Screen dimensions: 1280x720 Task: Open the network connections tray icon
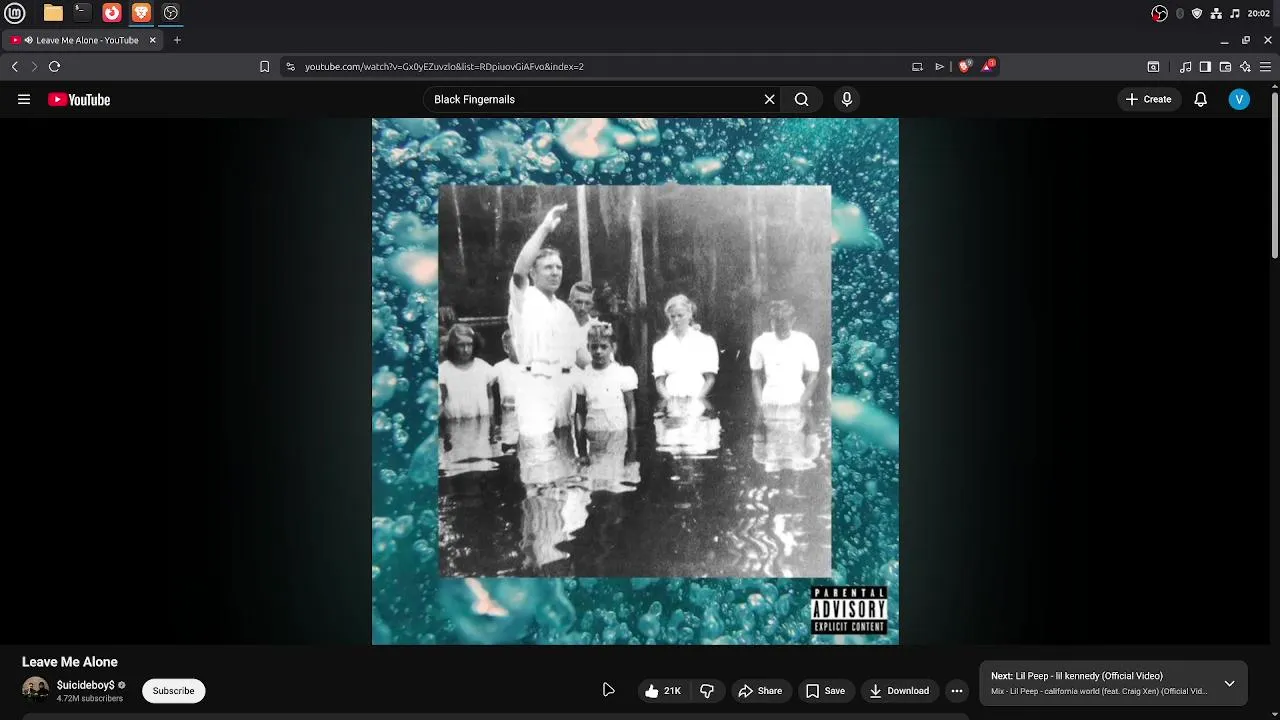(1216, 13)
